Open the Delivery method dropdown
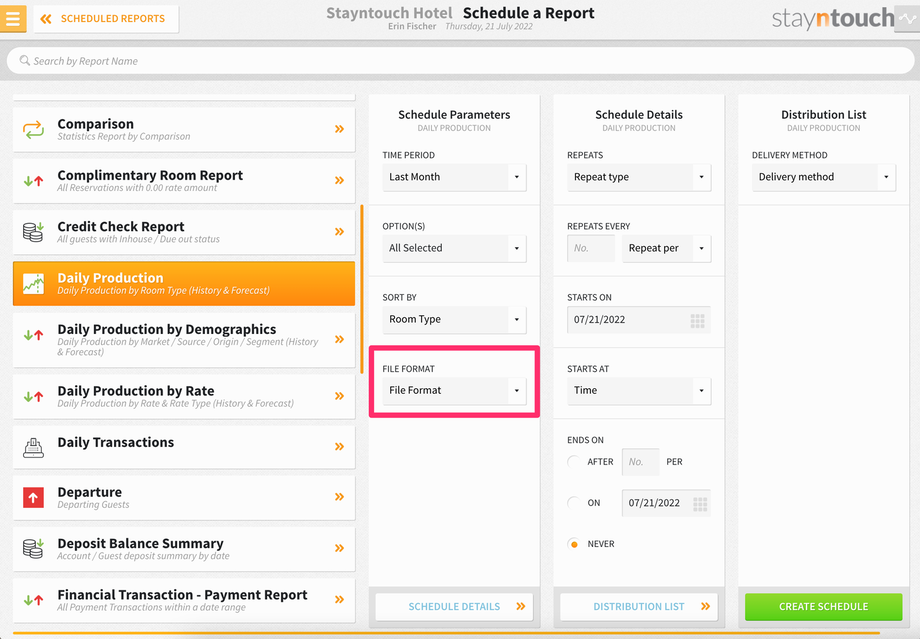 click(824, 177)
